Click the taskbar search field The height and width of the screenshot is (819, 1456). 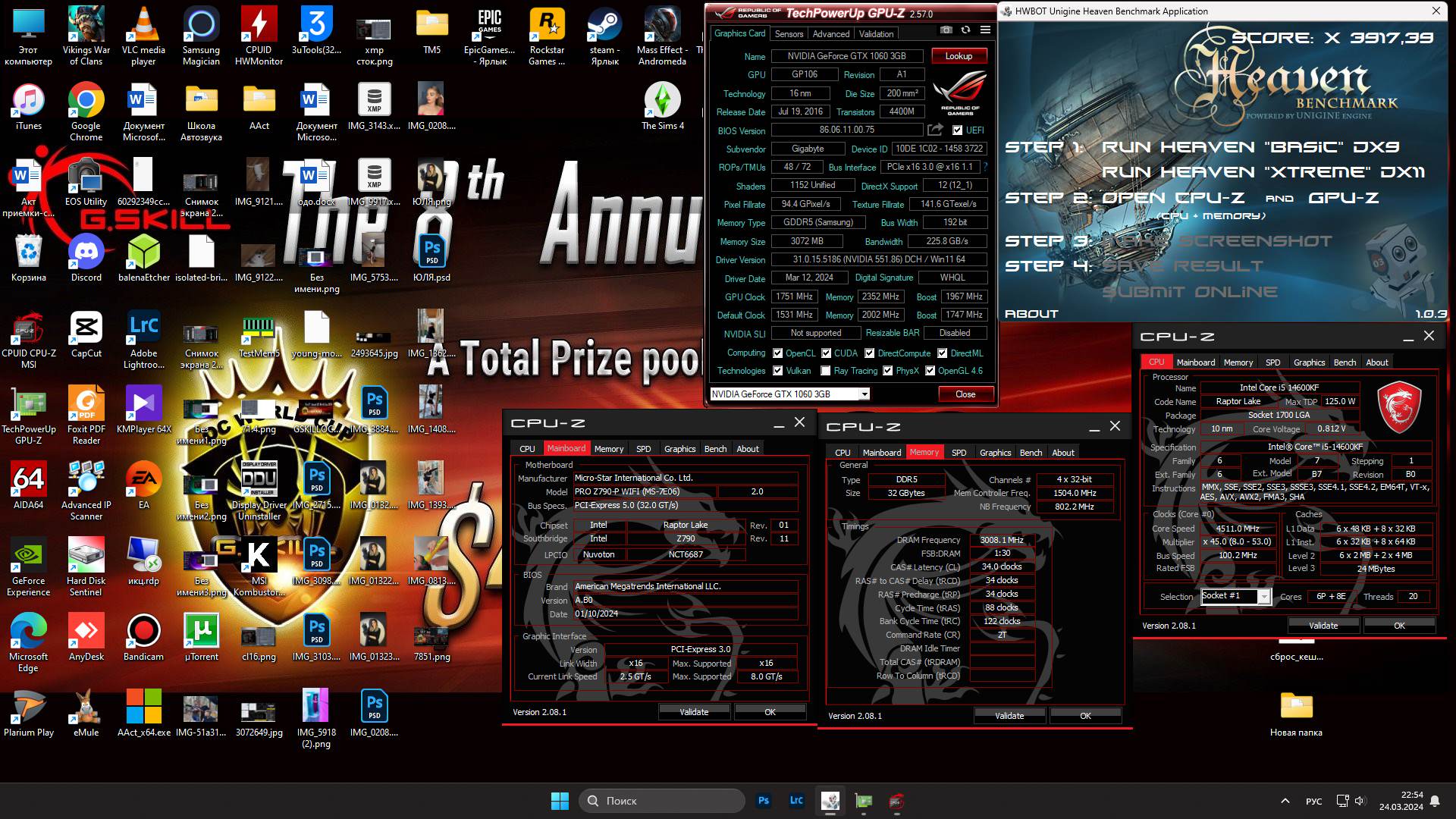(662, 801)
